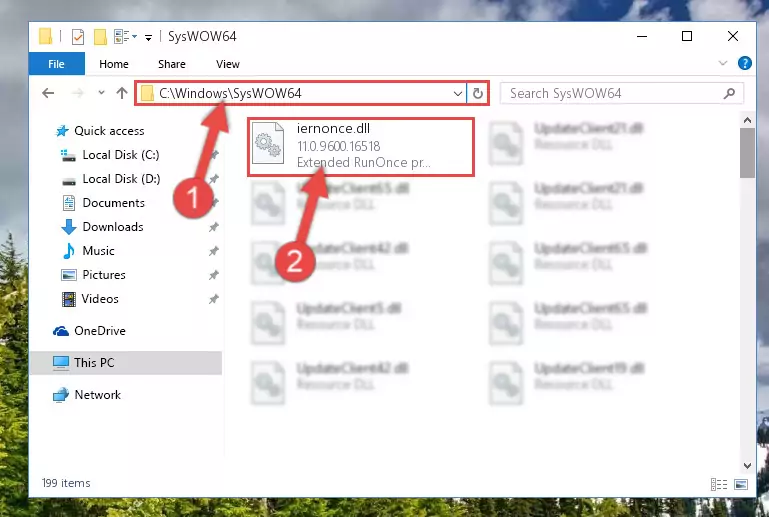Click the Downloads blue arrow icon
Image resolution: width=769 pixels, height=517 pixels.
point(69,227)
